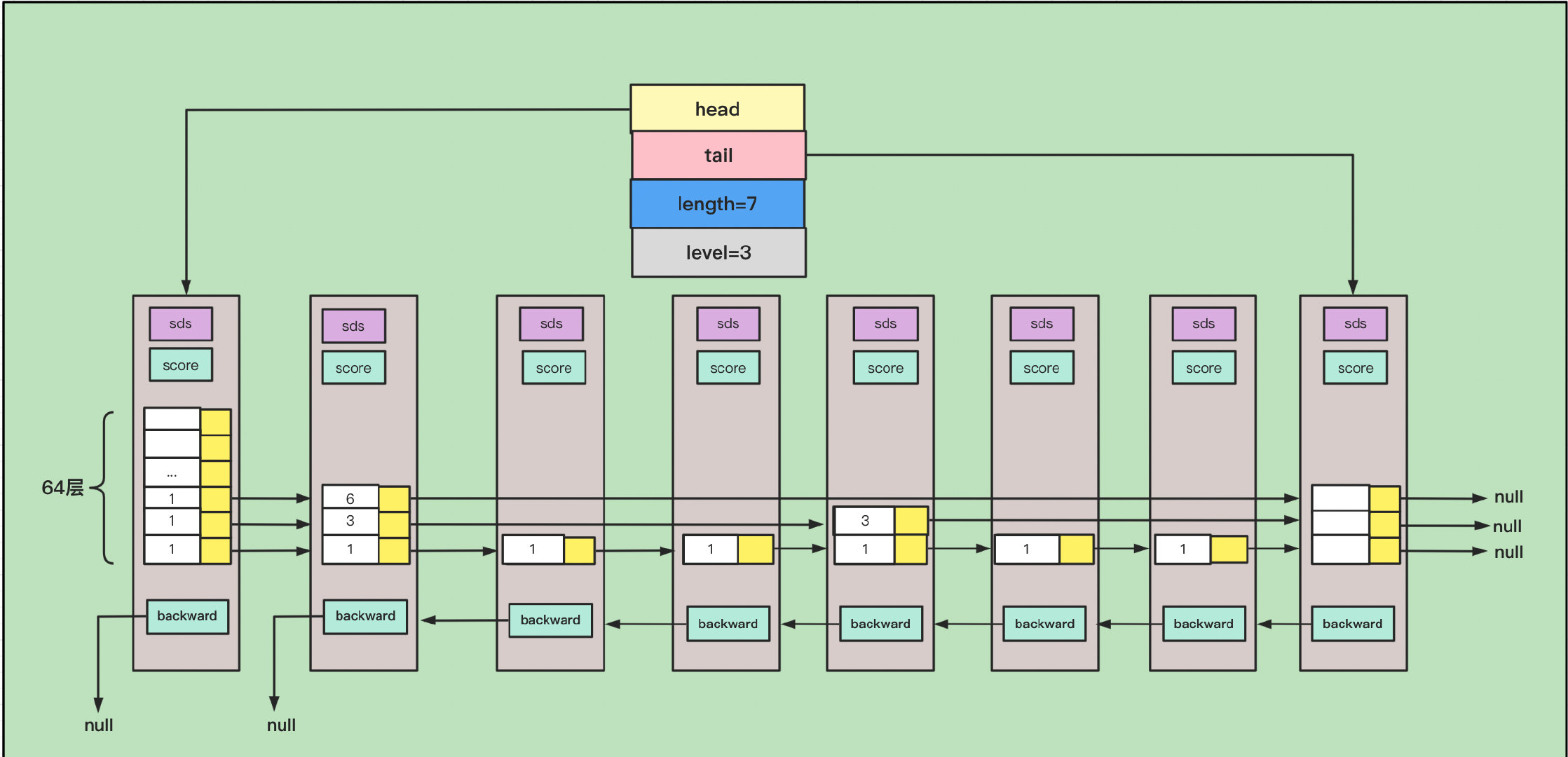The height and width of the screenshot is (757, 1568).
Task: Click the "score" box in the tail node
Action: point(1356,368)
